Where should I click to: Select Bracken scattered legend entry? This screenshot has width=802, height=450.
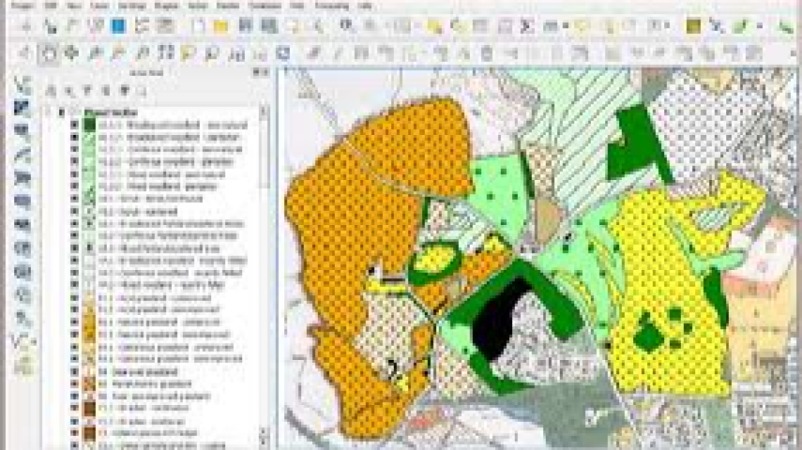point(142,421)
